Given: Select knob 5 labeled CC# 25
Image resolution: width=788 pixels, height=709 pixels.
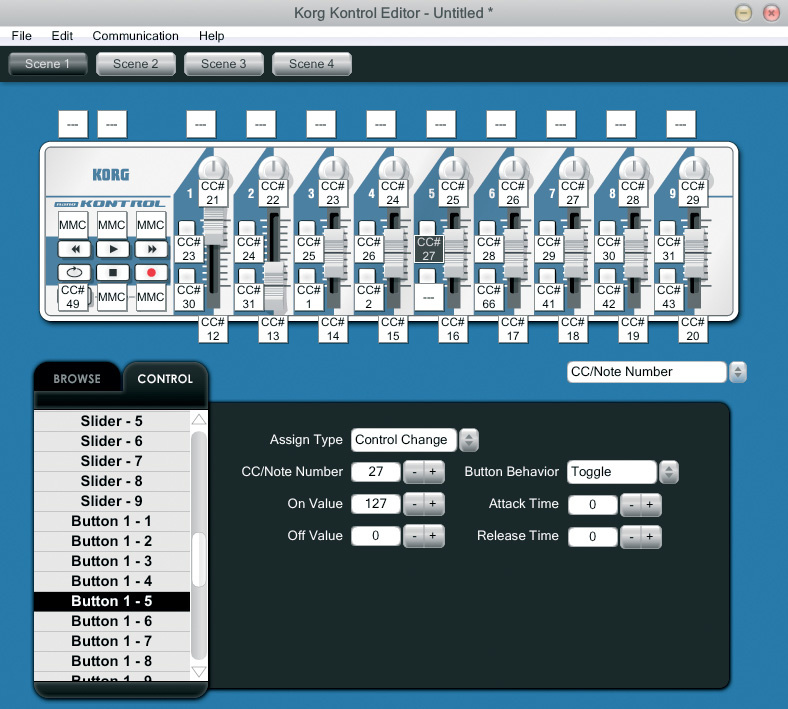Looking at the screenshot, I should (453, 193).
